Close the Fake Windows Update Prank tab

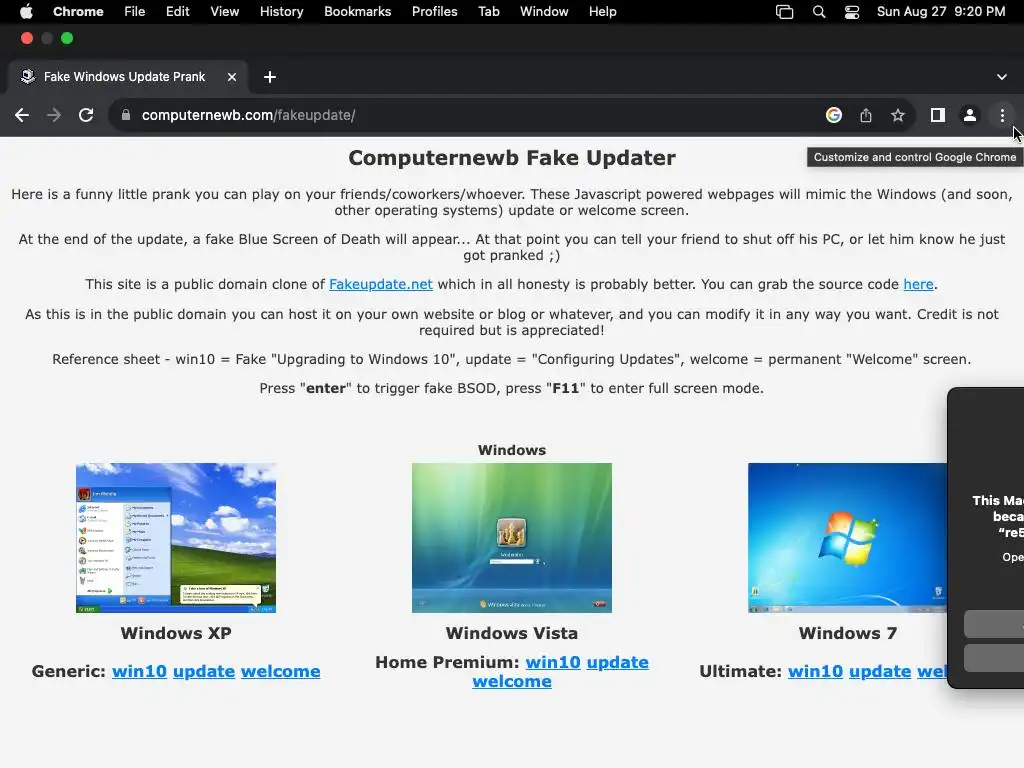pos(232,77)
